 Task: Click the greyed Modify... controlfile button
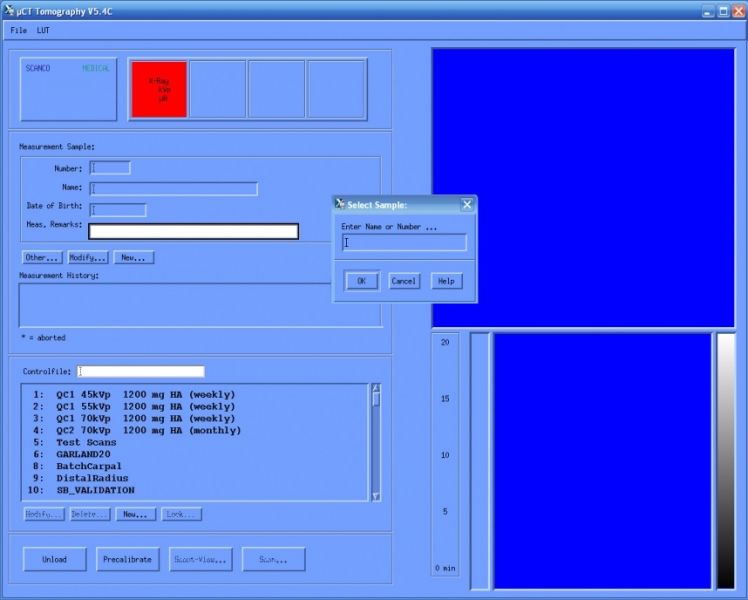pos(44,514)
